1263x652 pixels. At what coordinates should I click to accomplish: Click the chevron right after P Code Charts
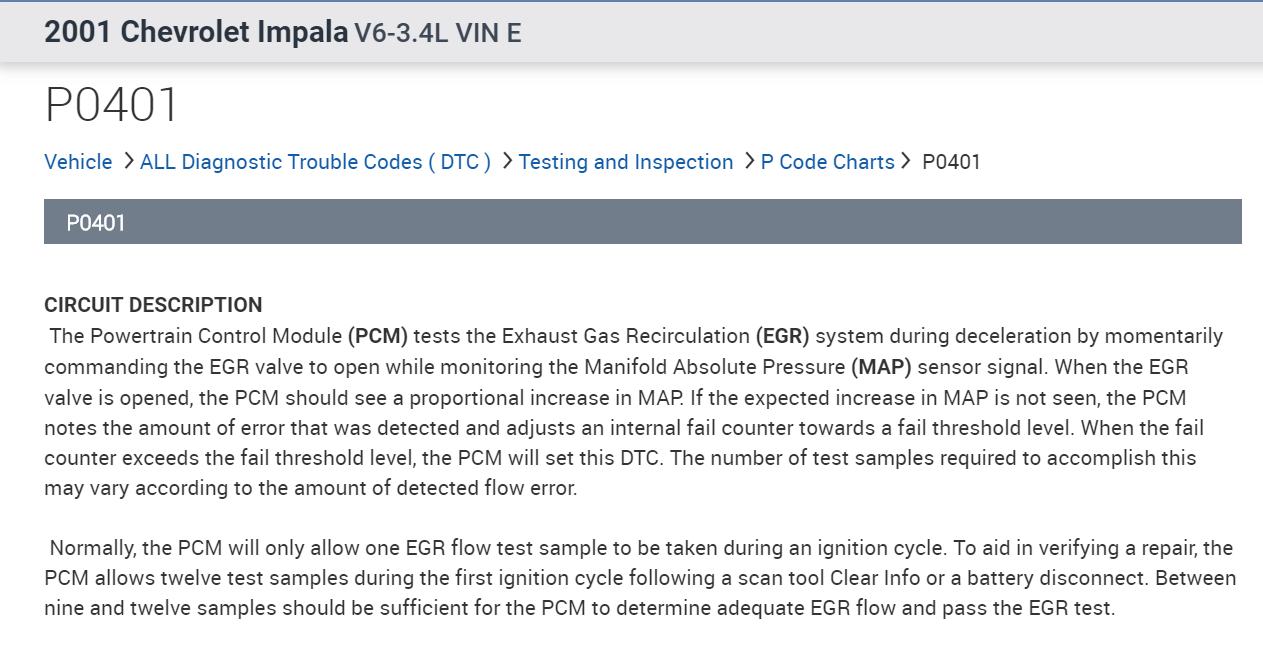pyautogui.click(x=906, y=161)
